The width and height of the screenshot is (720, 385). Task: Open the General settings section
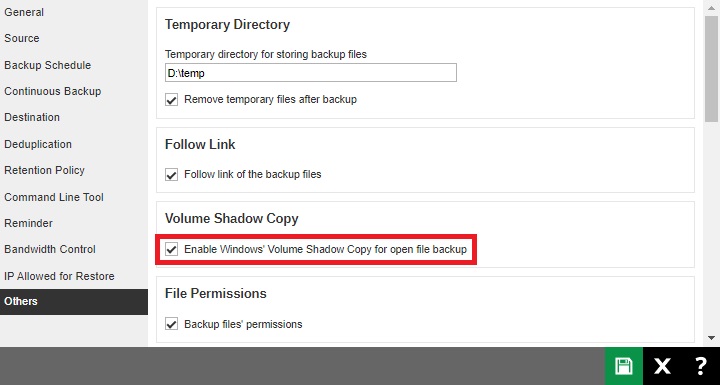(x=24, y=12)
